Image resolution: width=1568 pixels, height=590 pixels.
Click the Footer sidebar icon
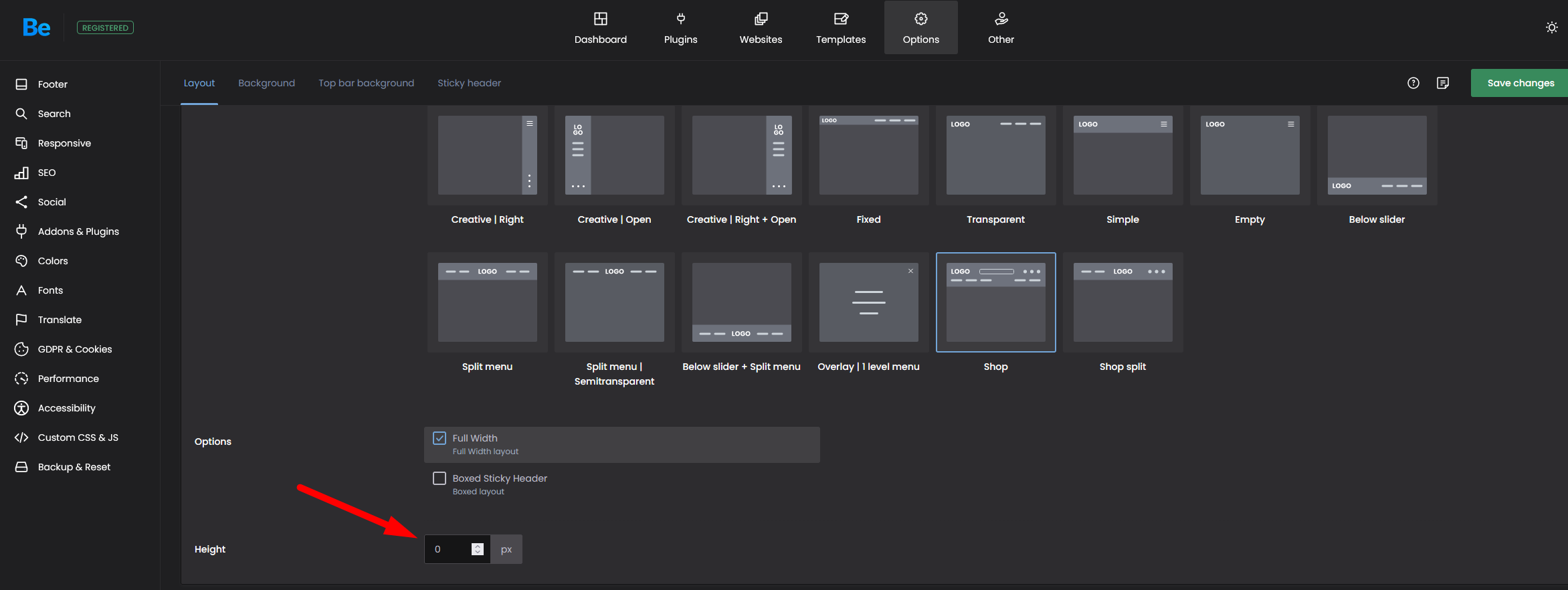[x=21, y=84]
